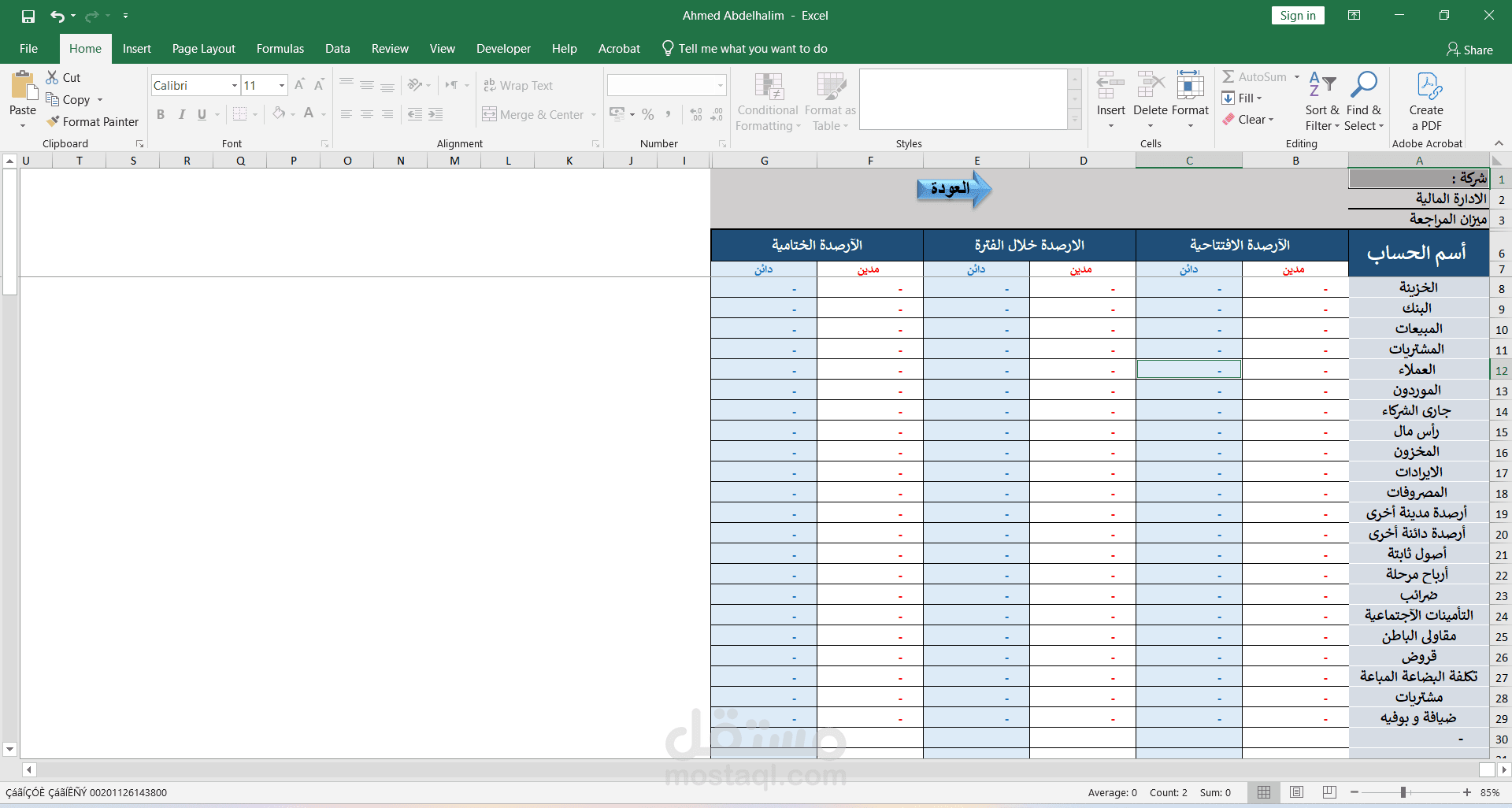Click the Share button
The image size is (1512, 808).
(x=1469, y=50)
